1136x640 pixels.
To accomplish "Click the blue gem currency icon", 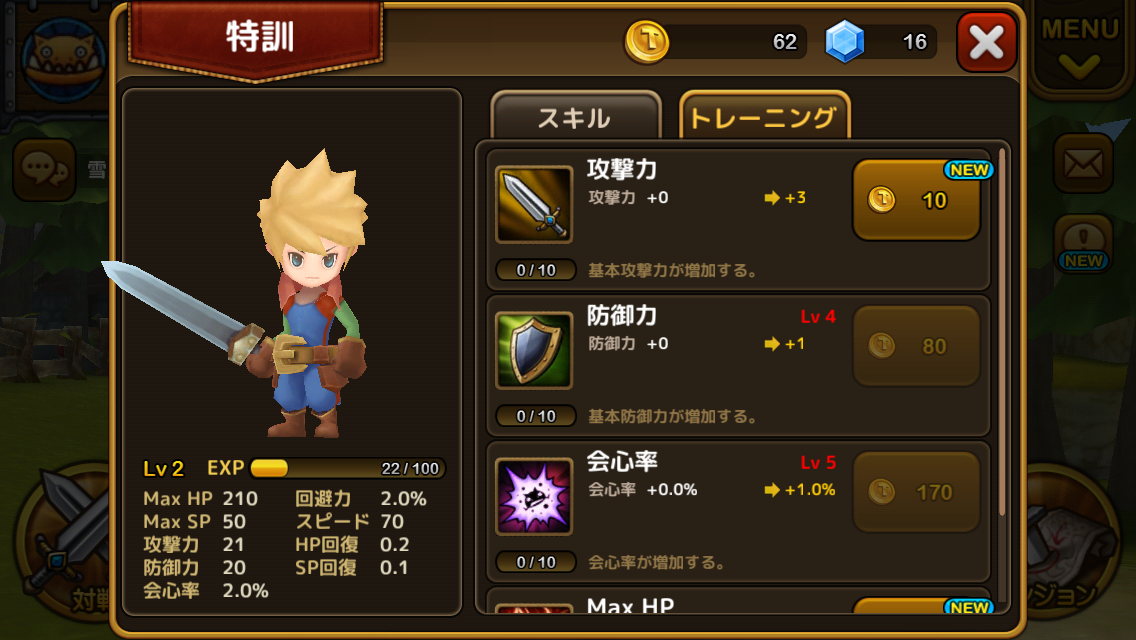I will tap(845, 41).
